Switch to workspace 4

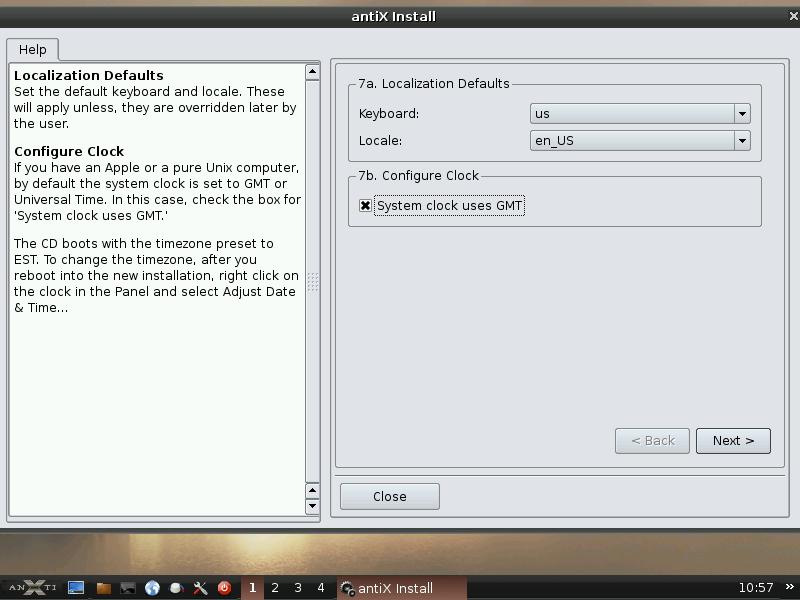click(x=321, y=588)
